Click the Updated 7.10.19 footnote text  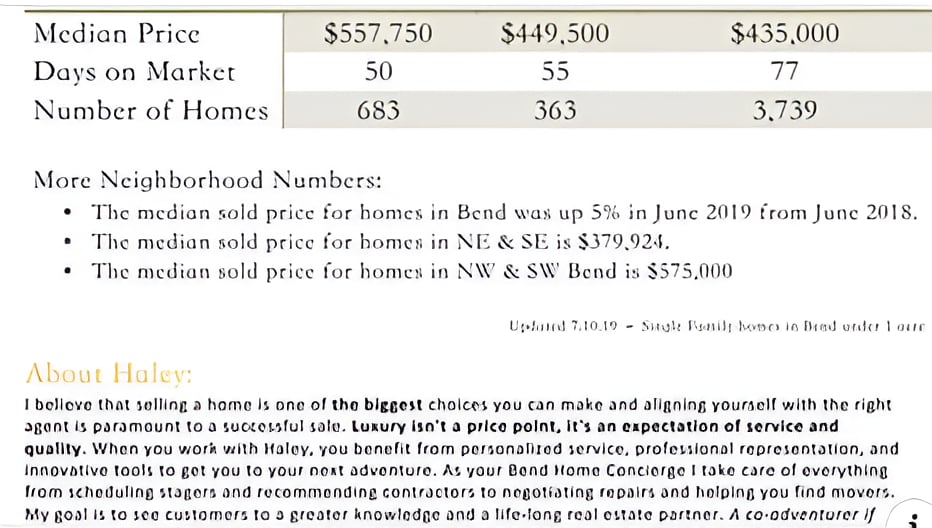[717, 326]
